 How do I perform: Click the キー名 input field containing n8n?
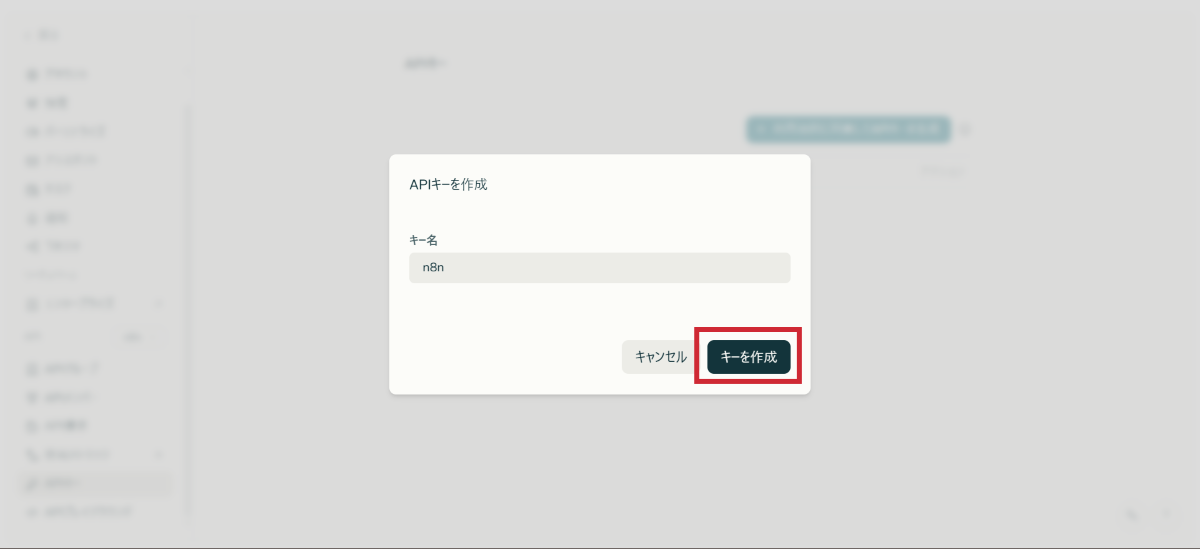tap(599, 268)
